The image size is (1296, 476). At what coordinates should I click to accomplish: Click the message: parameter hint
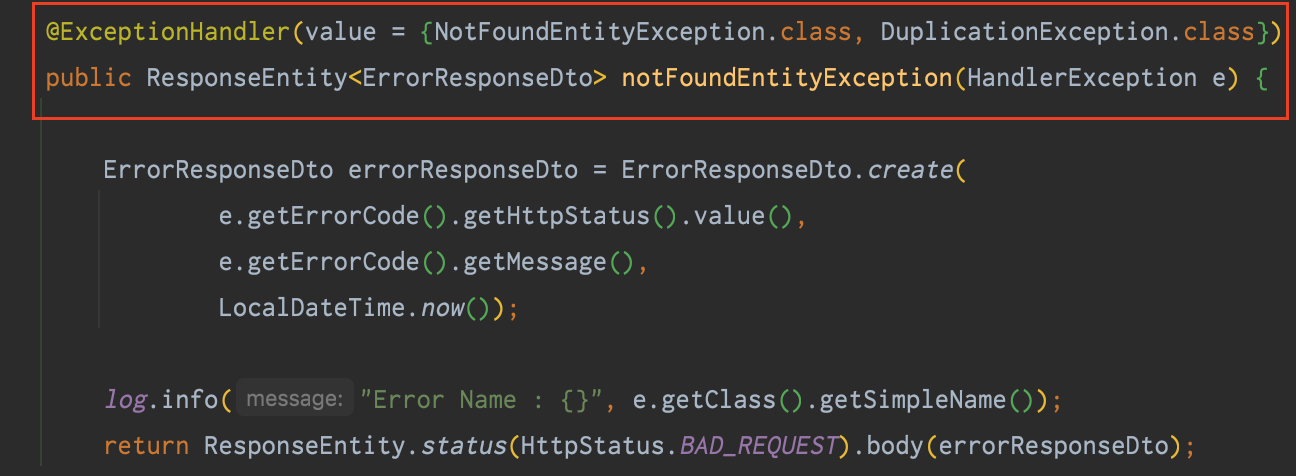tap(293, 400)
